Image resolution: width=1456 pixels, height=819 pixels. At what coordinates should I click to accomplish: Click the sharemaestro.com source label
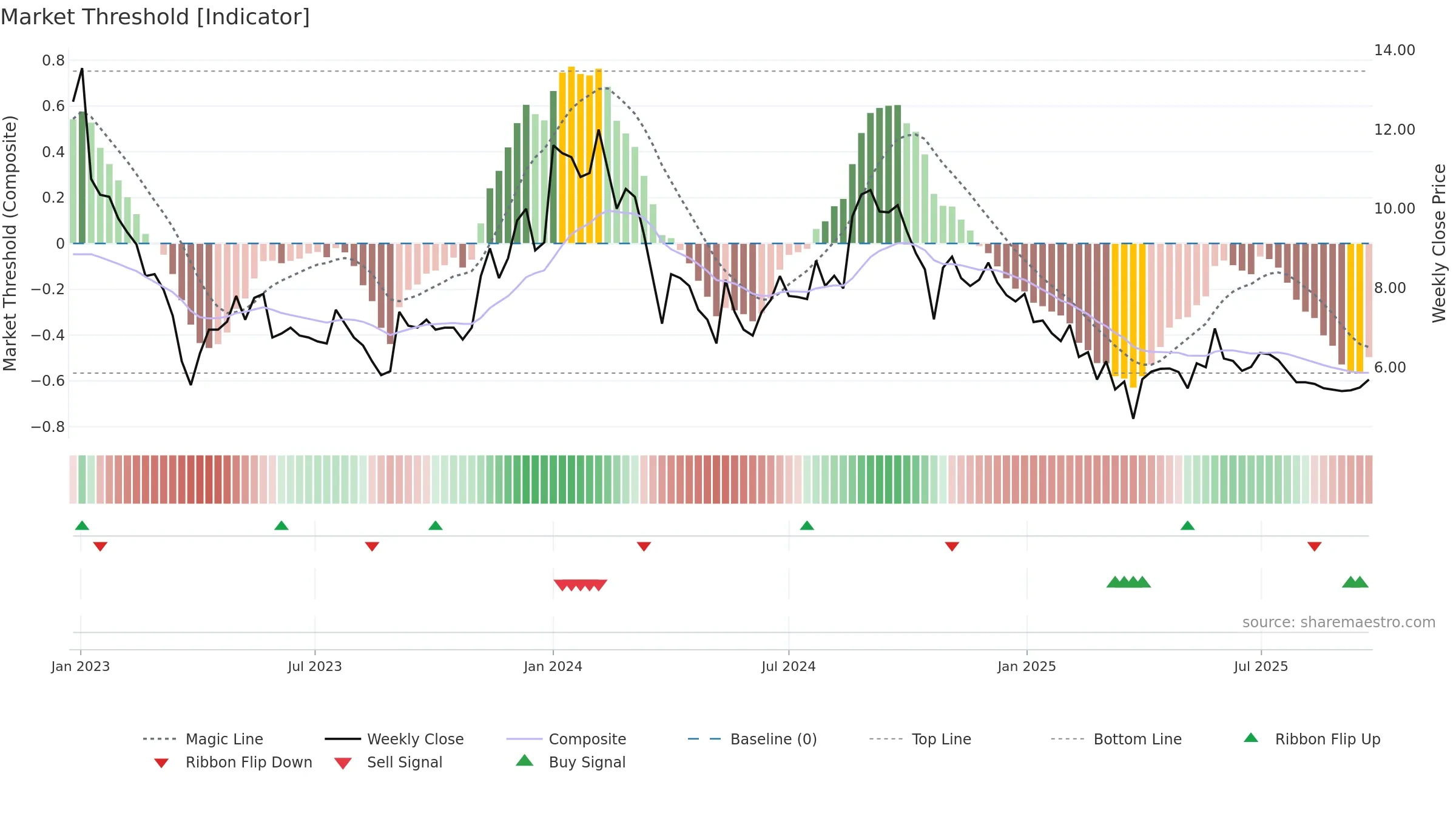pos(1339,622)
